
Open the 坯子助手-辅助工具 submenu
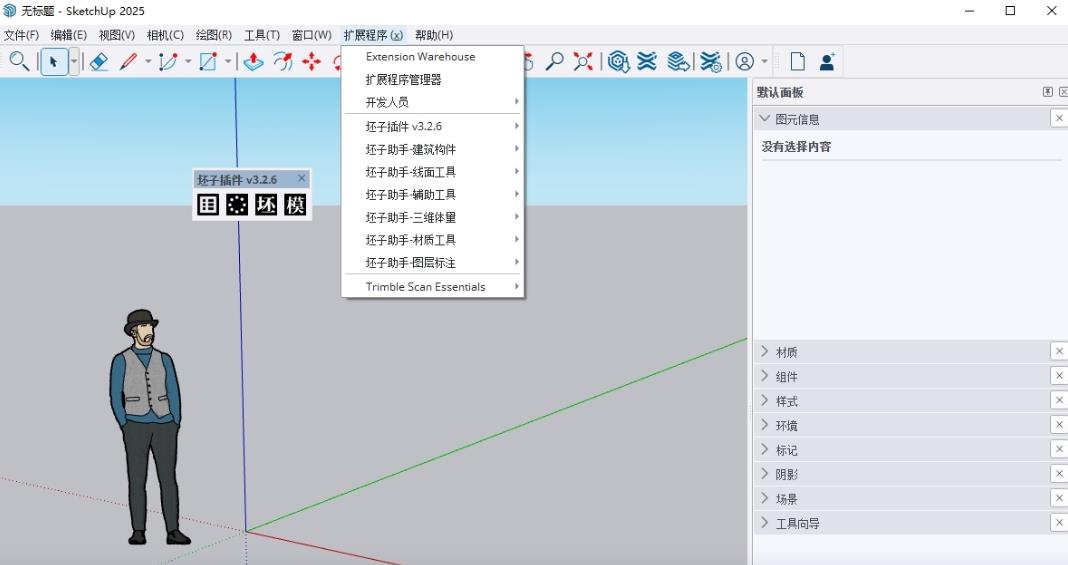point(433,195)
